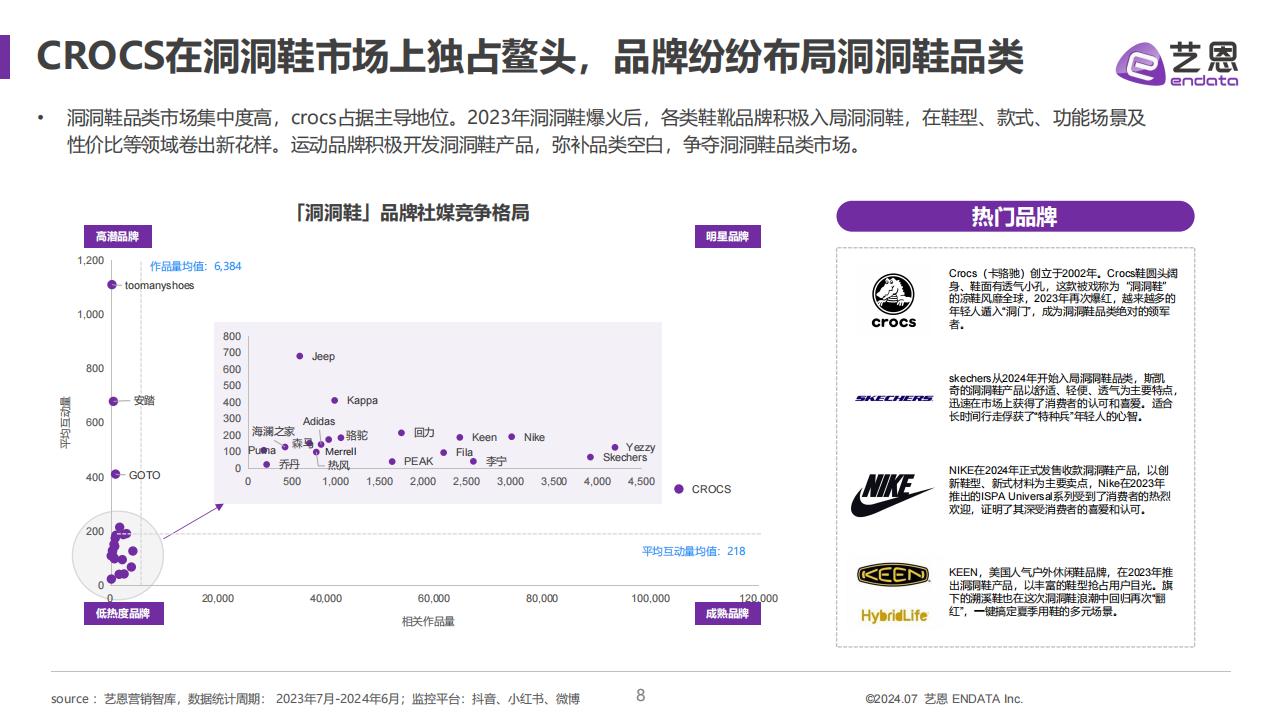Click the 相关作品量 x-axis title
Screen dimensions: 1280x720
click(x=428, y=621)
